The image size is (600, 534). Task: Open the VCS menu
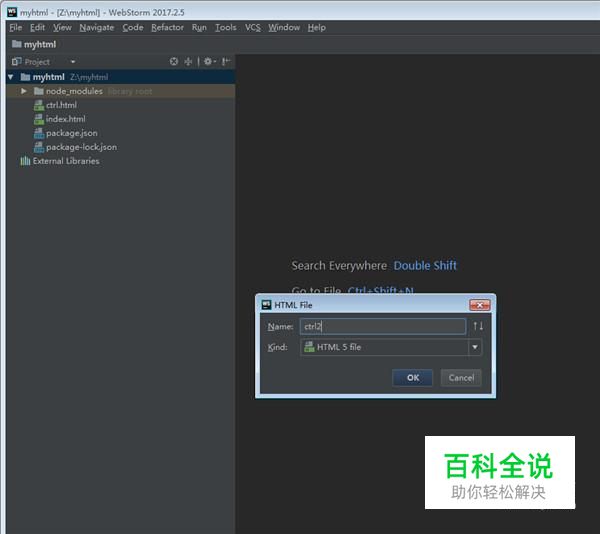252,27
